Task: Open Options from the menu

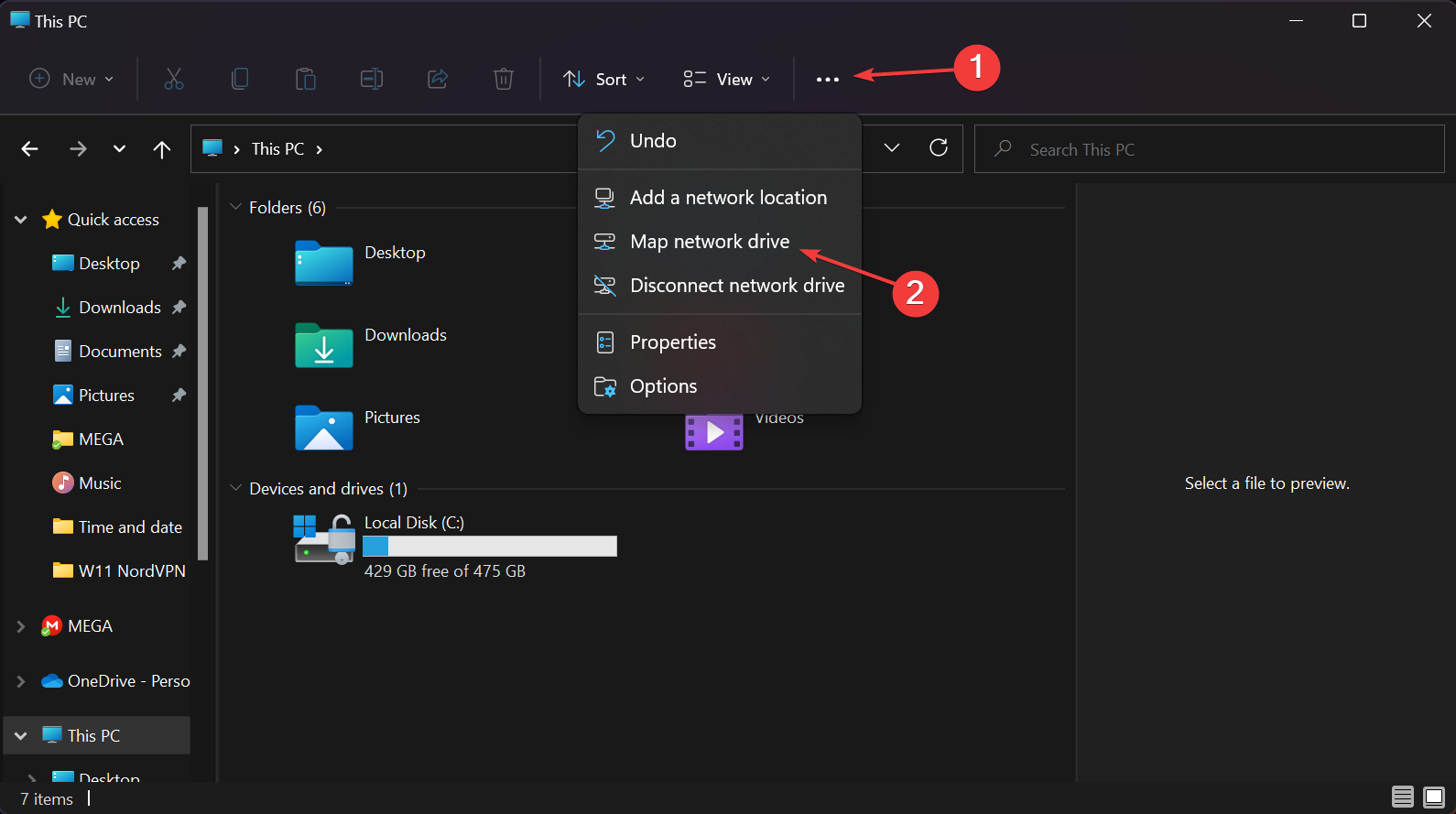Action: (x=720, y=386)
